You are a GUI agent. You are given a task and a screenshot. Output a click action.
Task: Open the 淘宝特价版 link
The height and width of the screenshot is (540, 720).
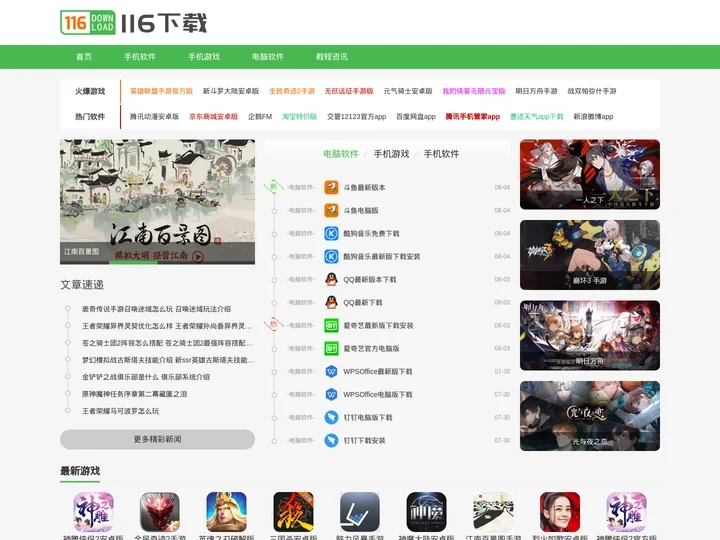pyautogui.click(x=299, y=116)
